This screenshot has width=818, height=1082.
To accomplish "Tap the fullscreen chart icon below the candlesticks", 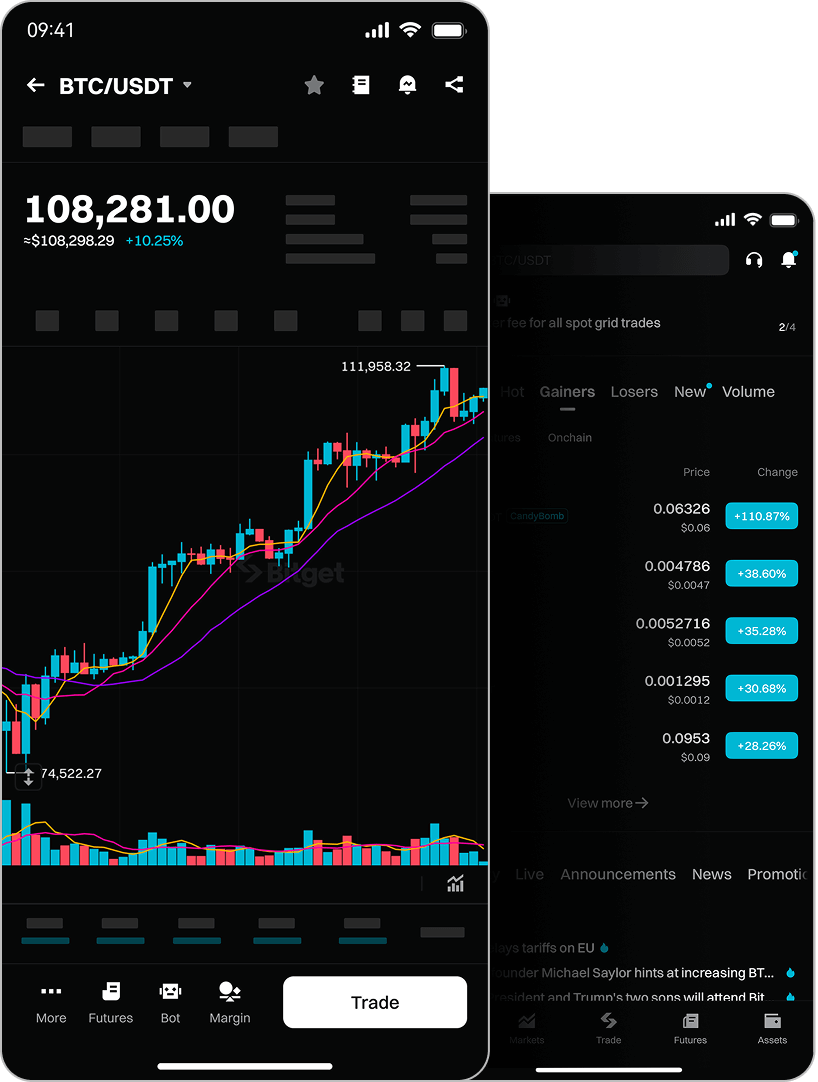I will point(455,883).
